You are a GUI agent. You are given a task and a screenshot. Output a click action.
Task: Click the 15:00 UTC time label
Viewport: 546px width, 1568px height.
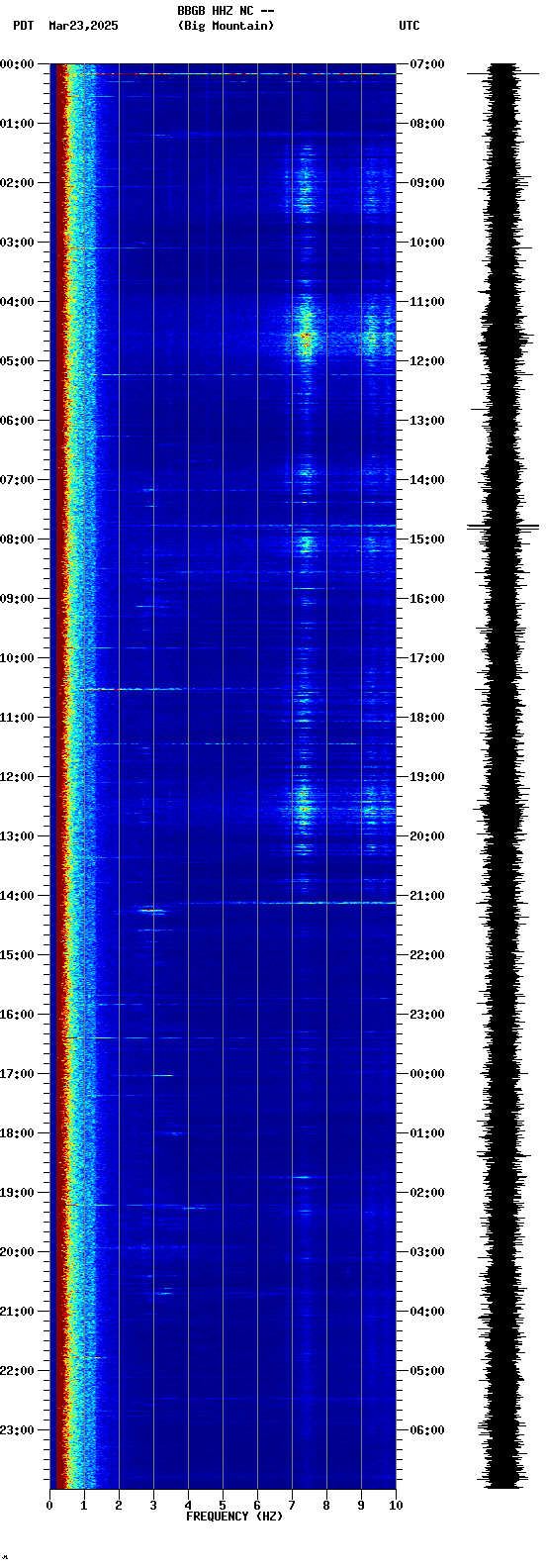coord(427,539)
